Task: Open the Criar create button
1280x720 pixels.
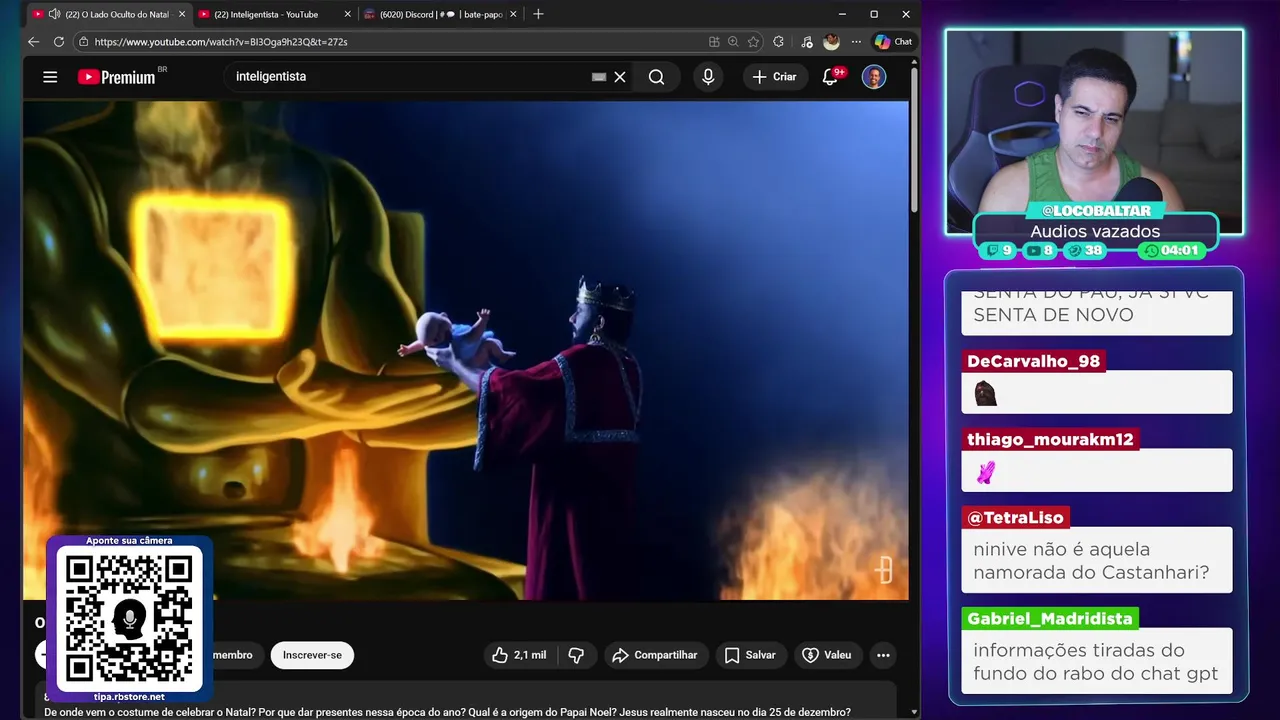Action: click(x=775, y=77)
